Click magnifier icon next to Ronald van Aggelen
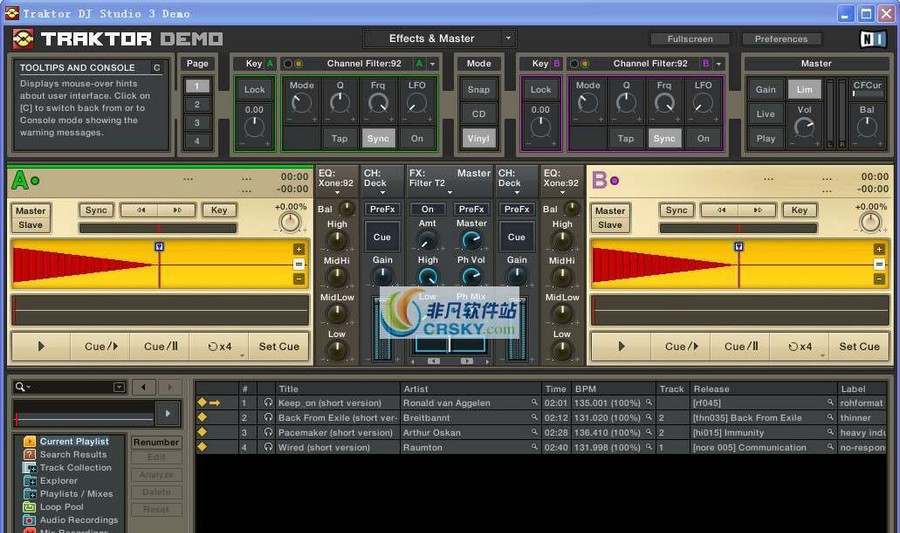Image resolution: width=900 pixels, height=533 pixels. (534, 403)
